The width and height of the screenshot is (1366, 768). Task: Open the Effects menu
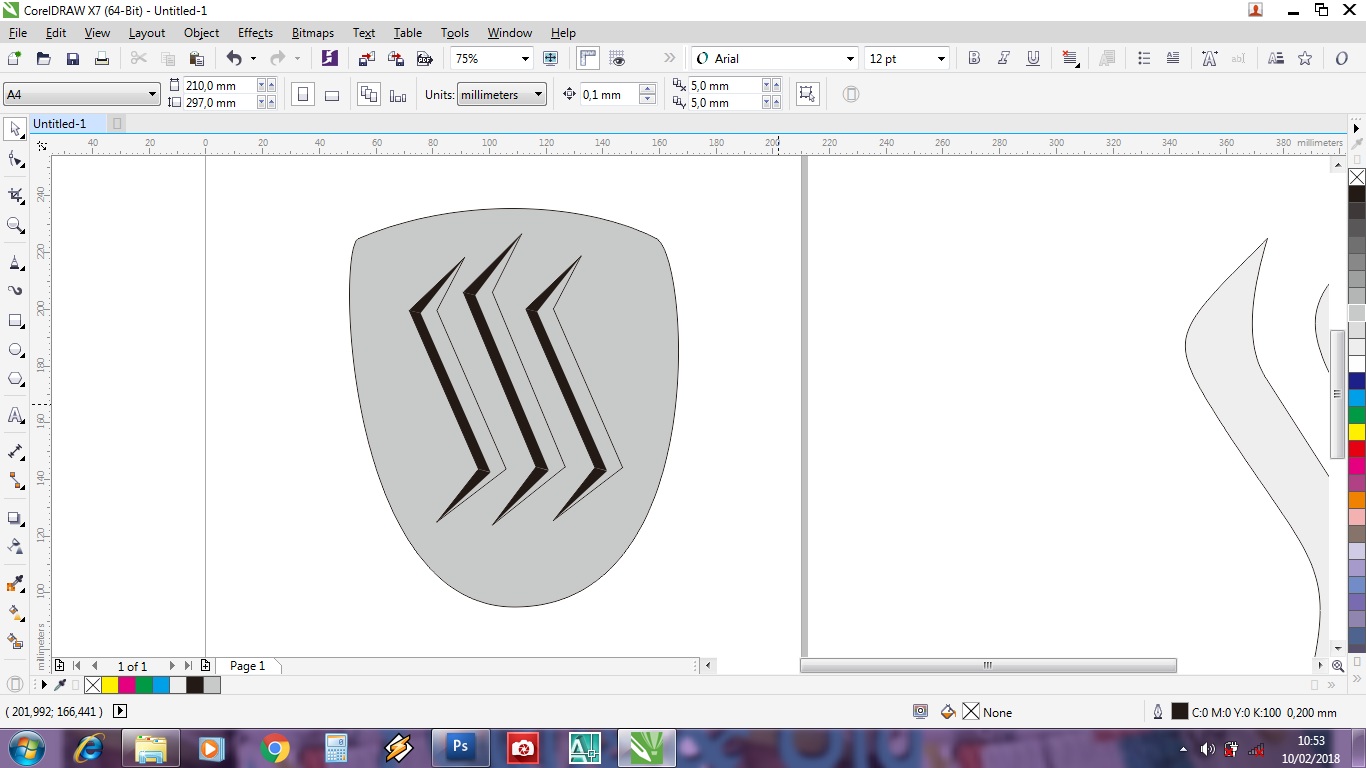(255, 33)
